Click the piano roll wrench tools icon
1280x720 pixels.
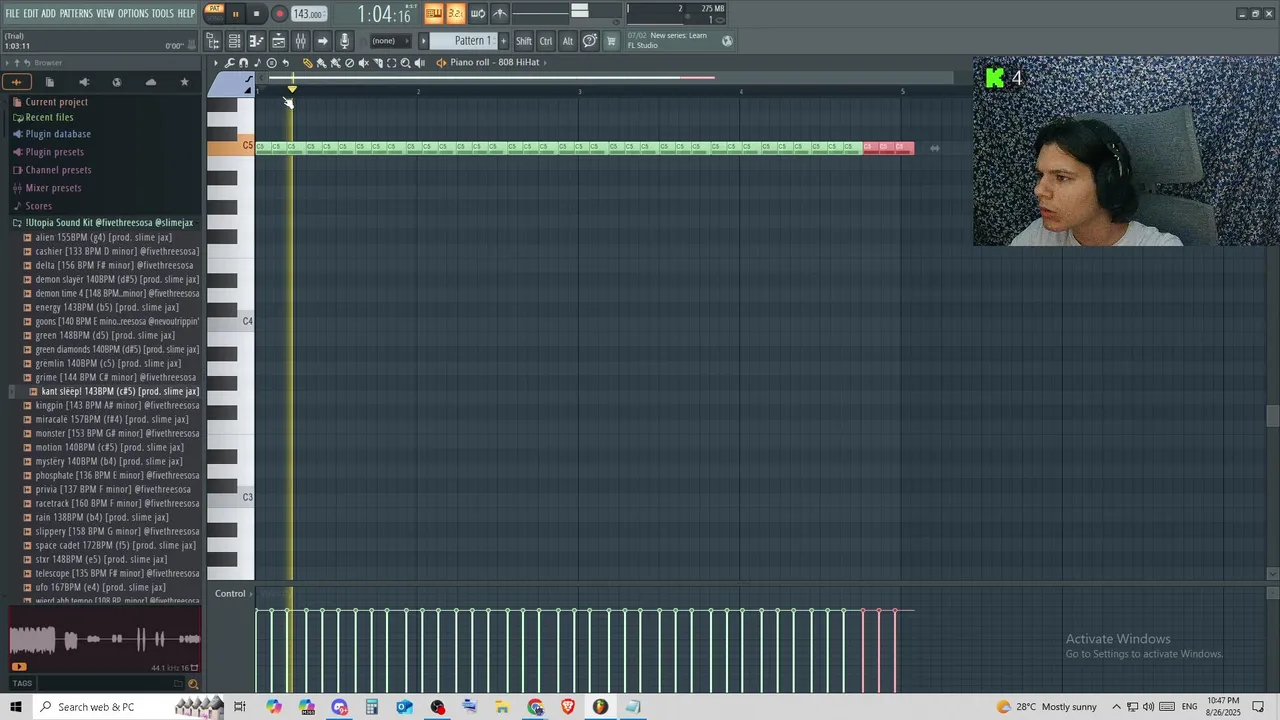point(230,63)
